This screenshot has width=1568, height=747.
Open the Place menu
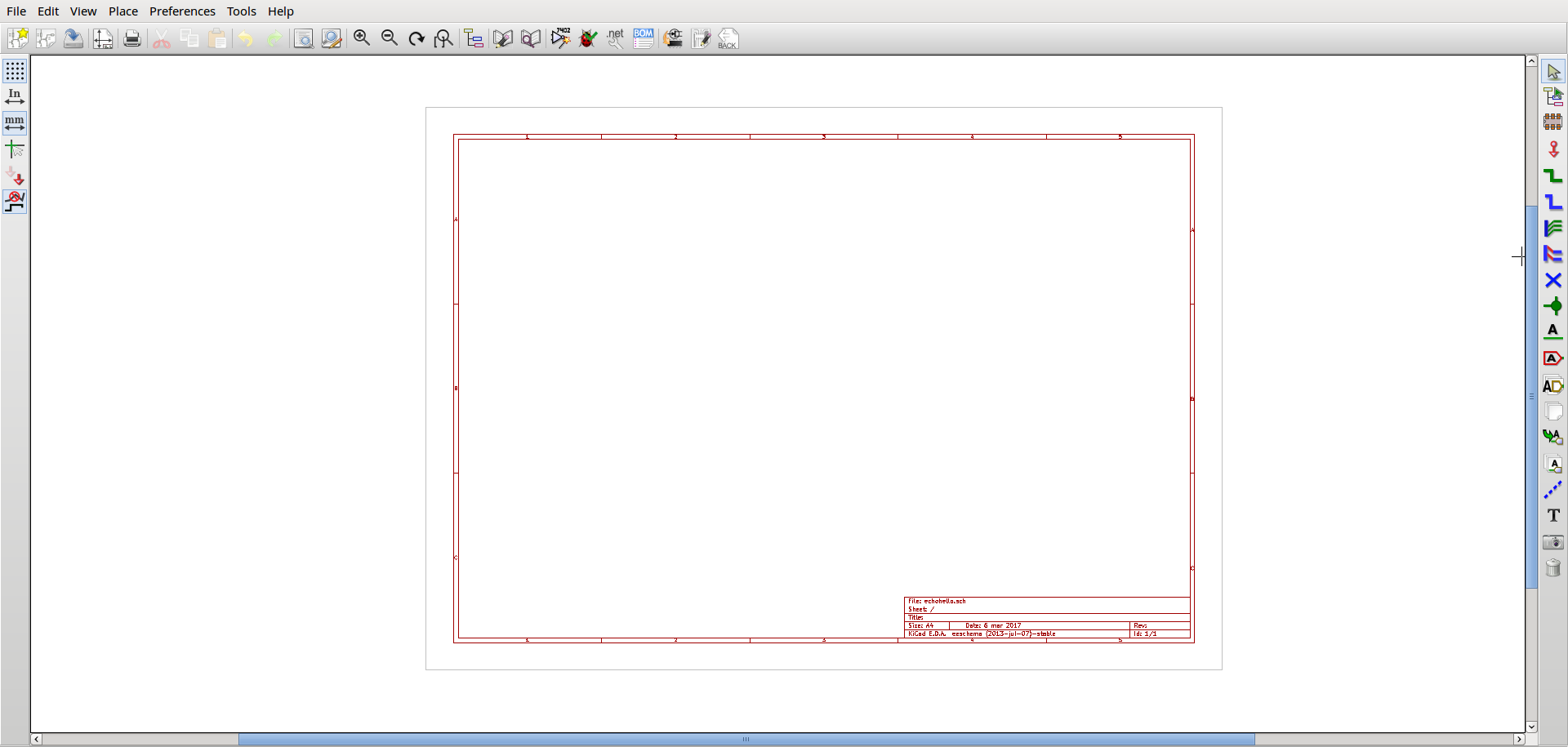click(123, 11)
